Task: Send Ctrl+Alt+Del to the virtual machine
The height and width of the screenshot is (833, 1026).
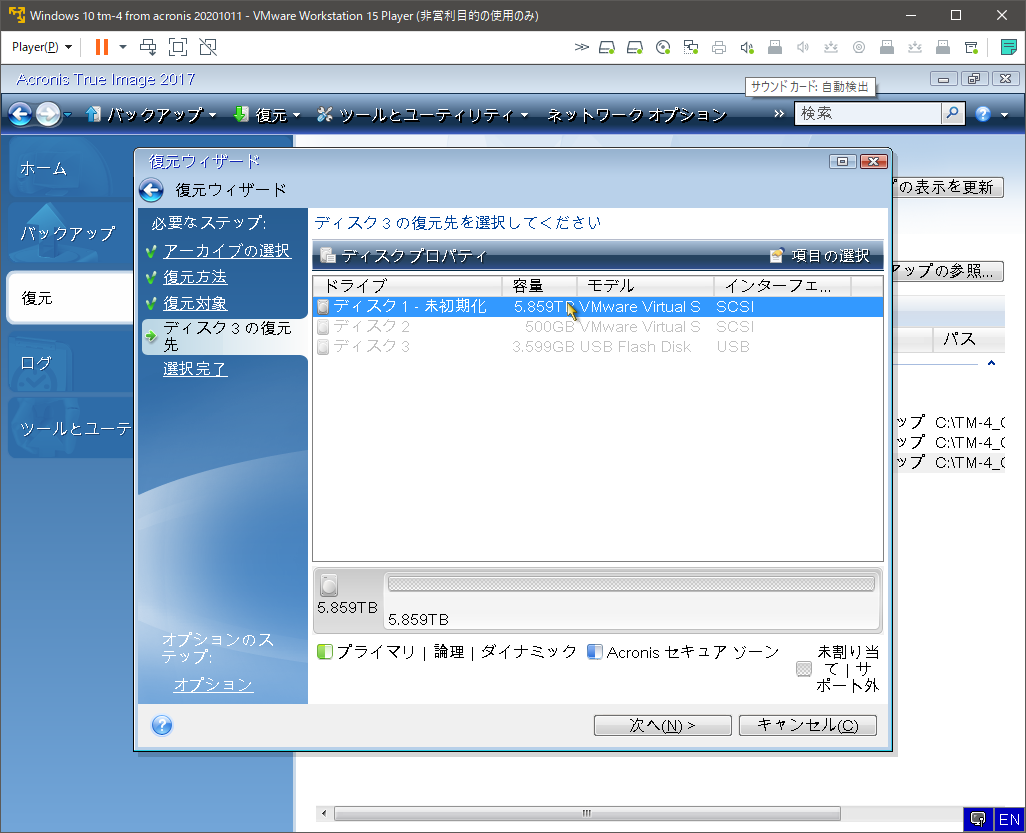Action: pos(149,47)
